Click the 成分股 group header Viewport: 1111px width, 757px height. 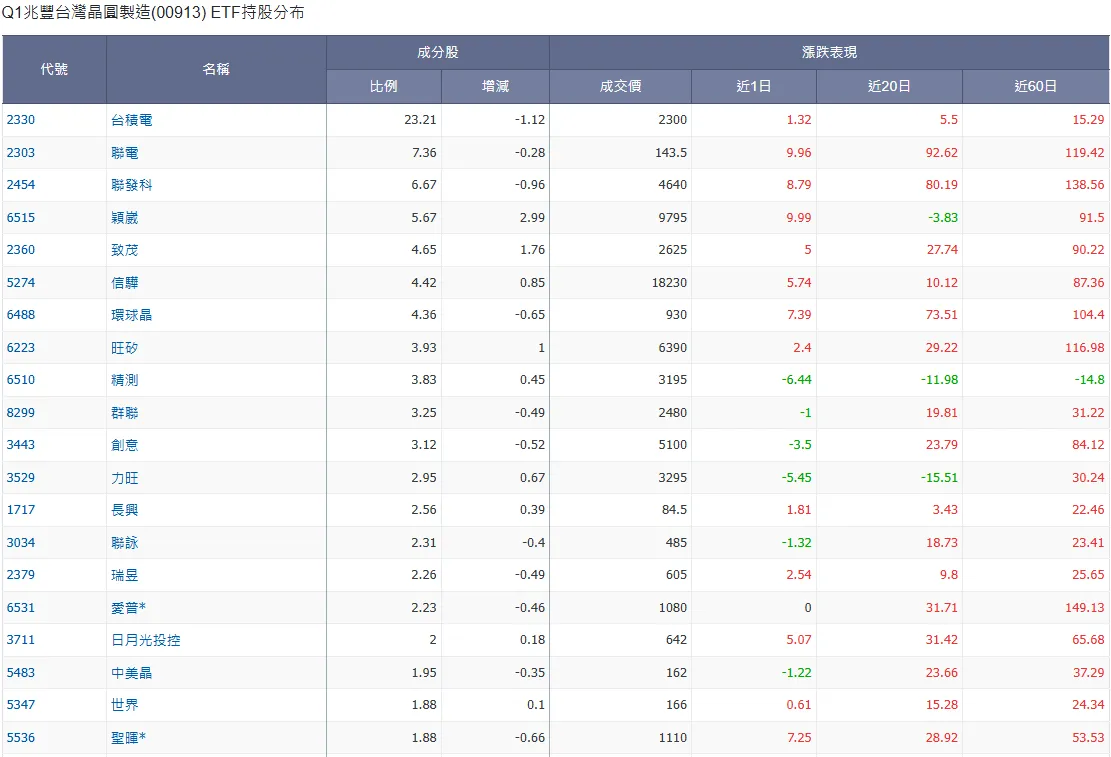tap(438, 52)
